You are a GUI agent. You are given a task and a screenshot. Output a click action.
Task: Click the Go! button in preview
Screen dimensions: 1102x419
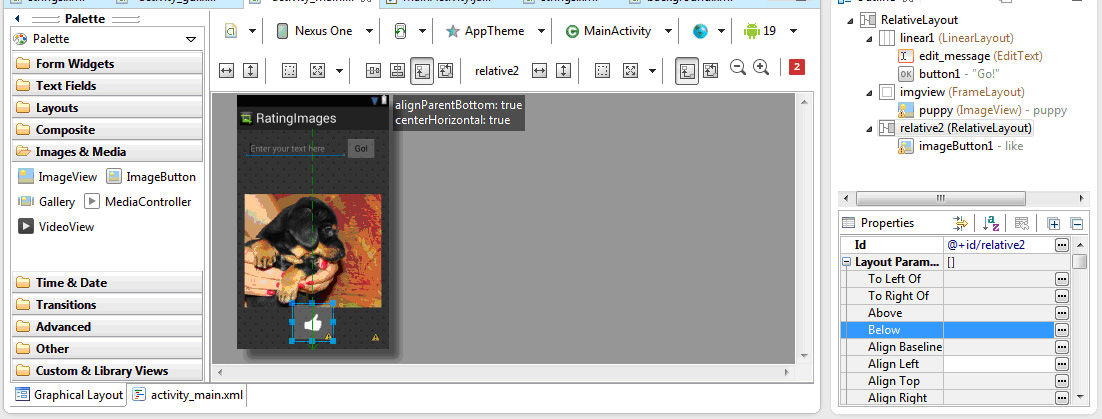pos(361,149)
